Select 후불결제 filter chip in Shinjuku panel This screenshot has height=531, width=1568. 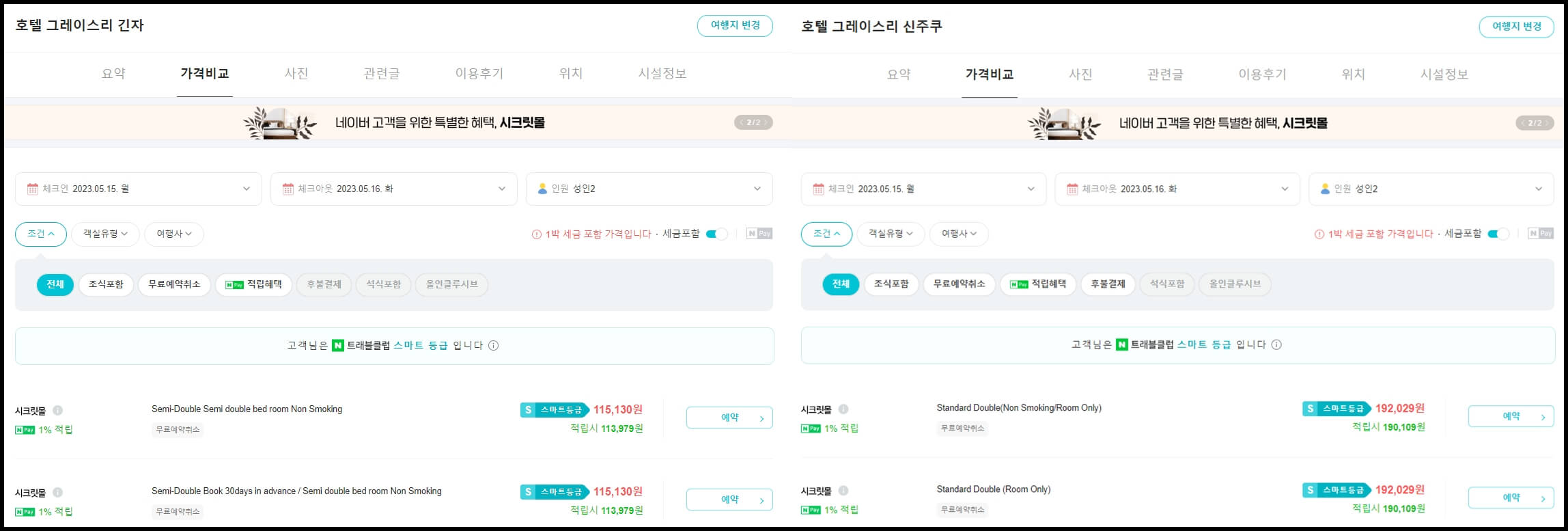coord(1108,284)
